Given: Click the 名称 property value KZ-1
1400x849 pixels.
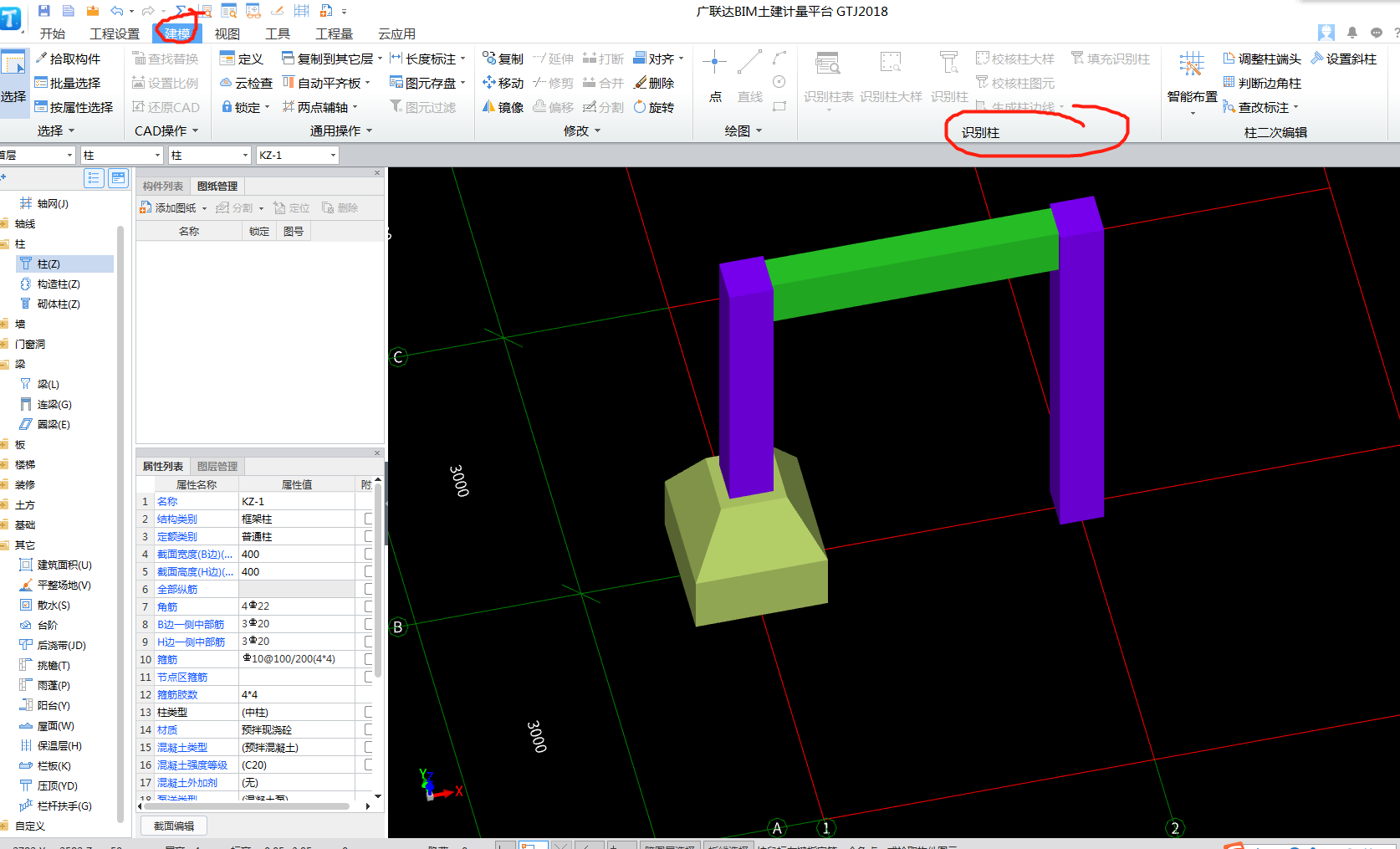Looking at the screenshot, I should (x=297, y=501).
